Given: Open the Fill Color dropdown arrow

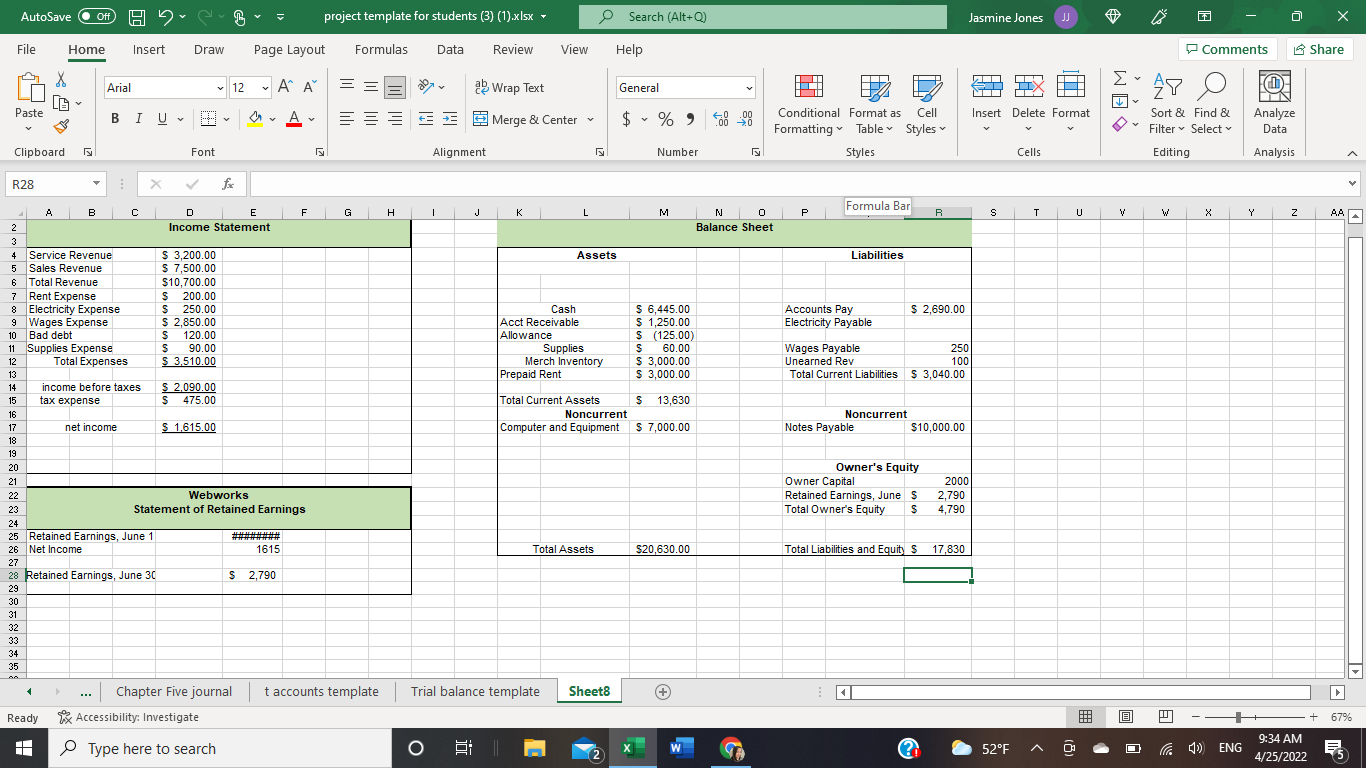Looking at the screenshot, I should click(x=271, y=118).
